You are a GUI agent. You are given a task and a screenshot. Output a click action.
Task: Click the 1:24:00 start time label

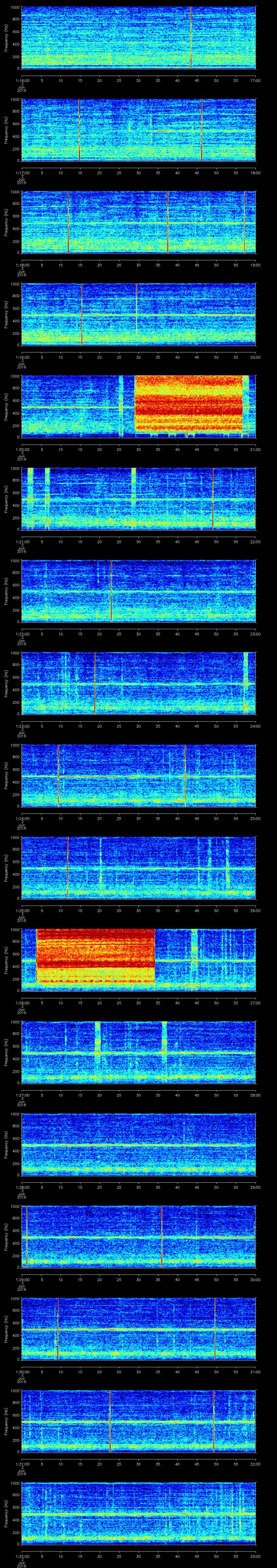pyautogui.click(x=22, y=818)
